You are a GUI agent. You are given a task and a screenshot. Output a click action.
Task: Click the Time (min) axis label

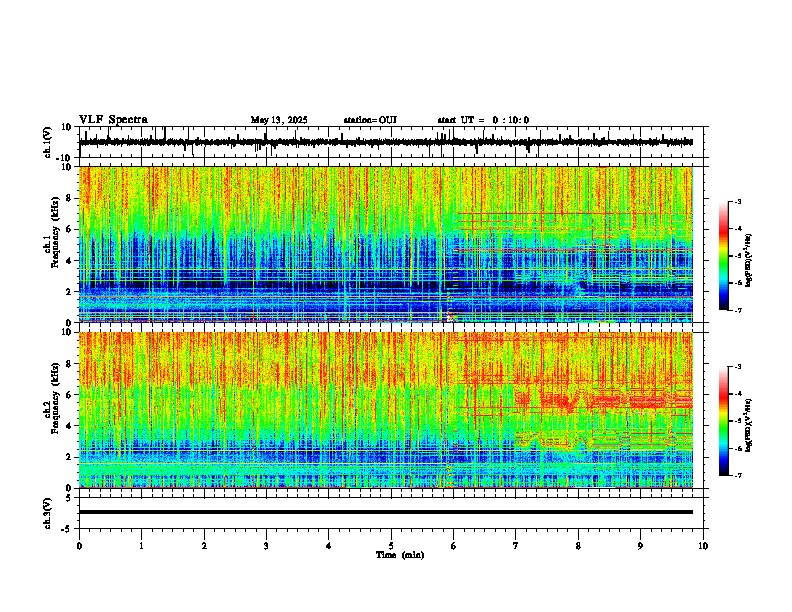(400, 555)
